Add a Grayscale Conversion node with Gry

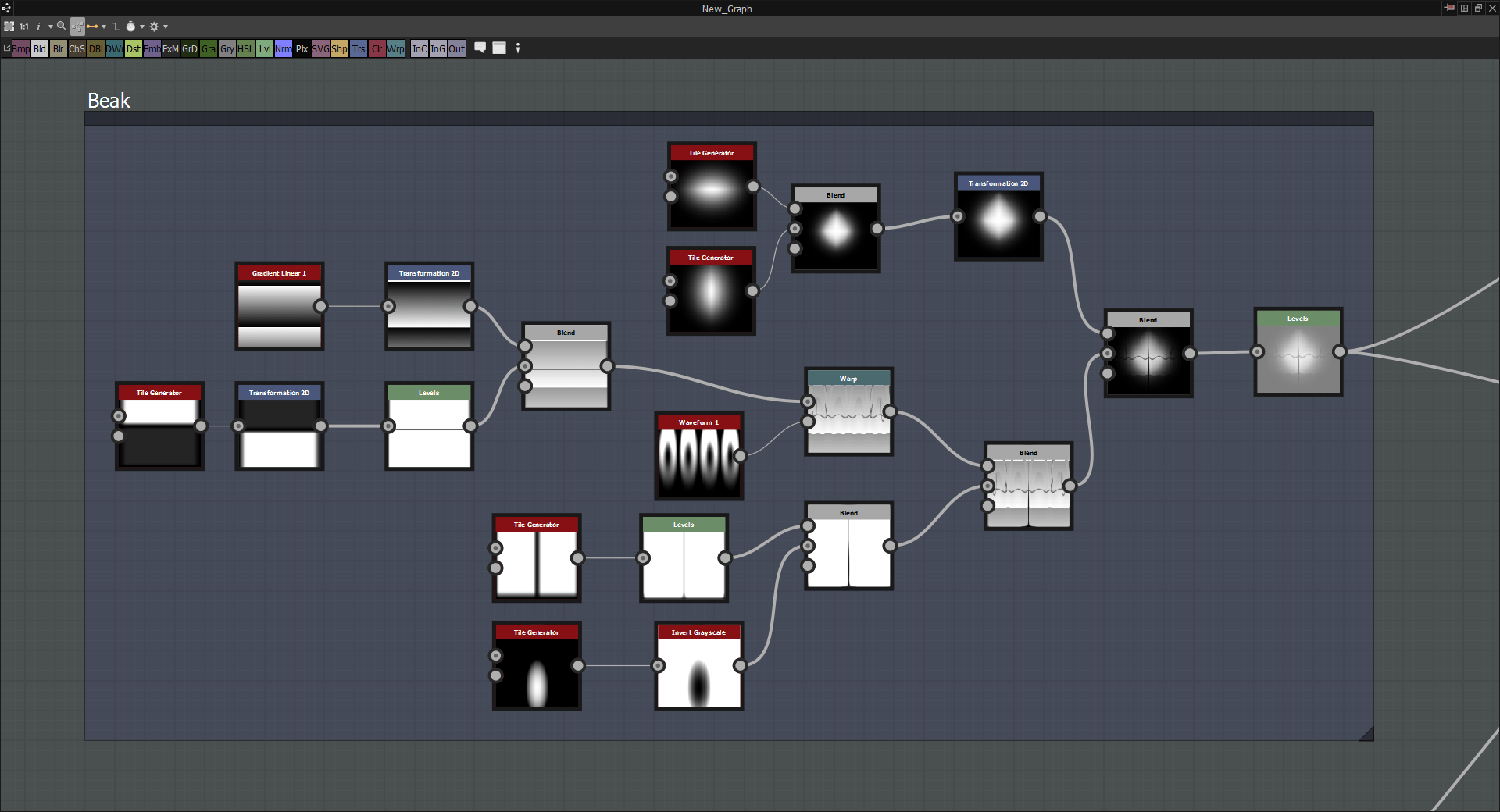click(x=227, y=48)
